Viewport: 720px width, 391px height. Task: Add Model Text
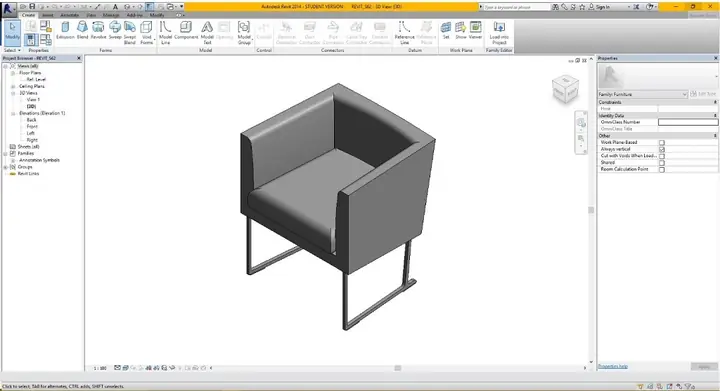click(x=207, y=33)
